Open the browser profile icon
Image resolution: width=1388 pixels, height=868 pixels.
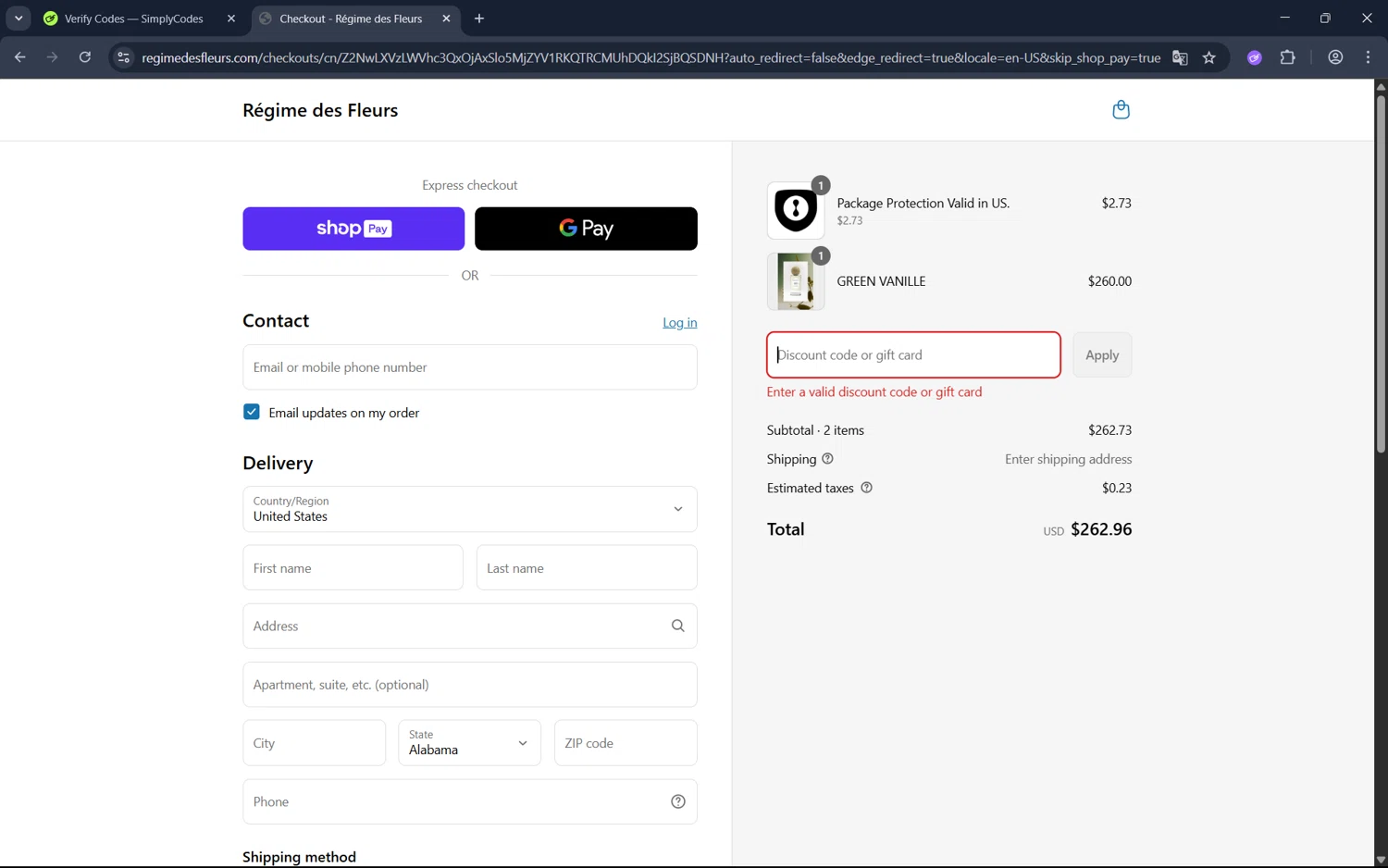[1335, 57]
